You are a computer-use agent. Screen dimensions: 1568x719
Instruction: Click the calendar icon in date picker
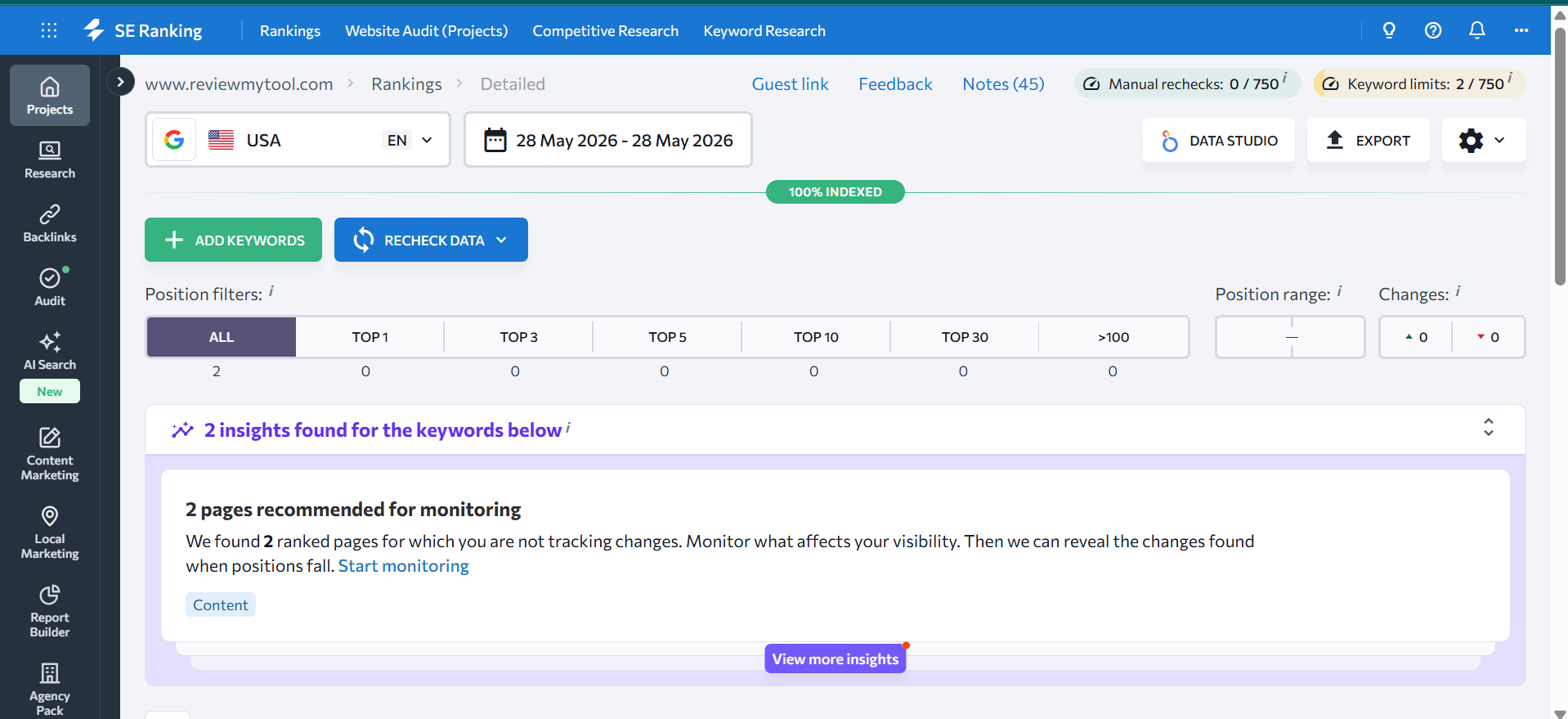[495, 140]
